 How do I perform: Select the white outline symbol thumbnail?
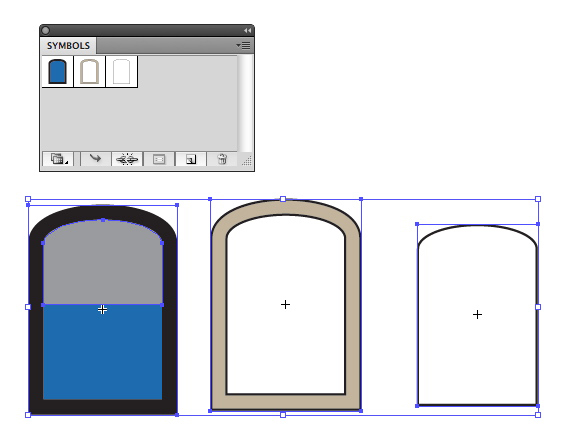click(121, 72)
